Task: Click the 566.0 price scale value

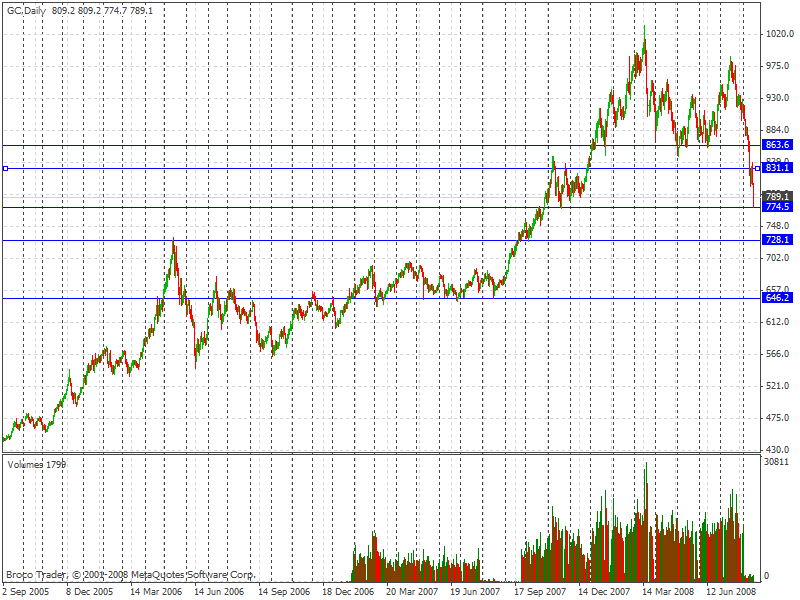Action: pyautogui.click(x=778, y=354)
